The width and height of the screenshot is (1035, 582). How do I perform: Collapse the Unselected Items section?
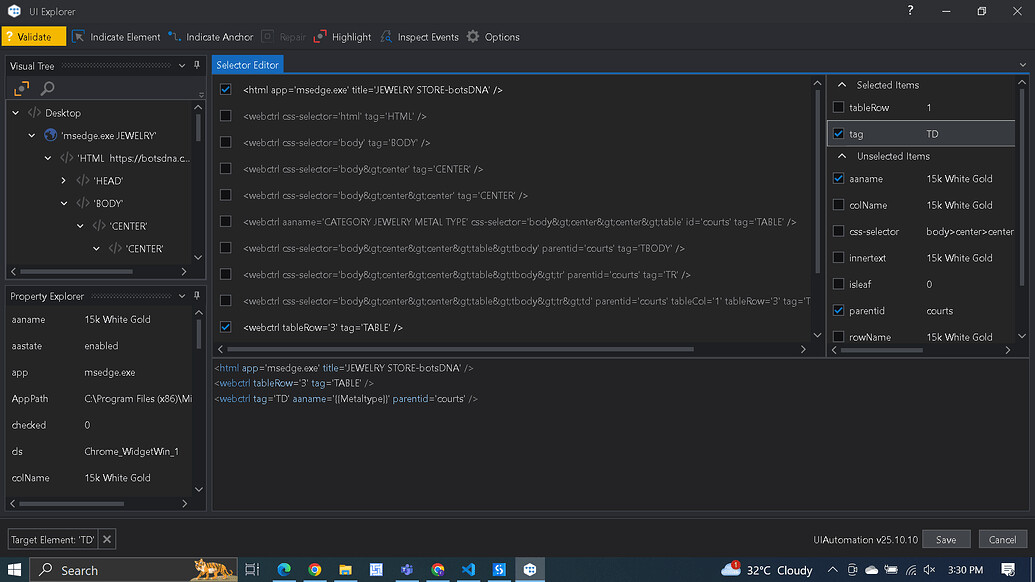click(842, 156)
